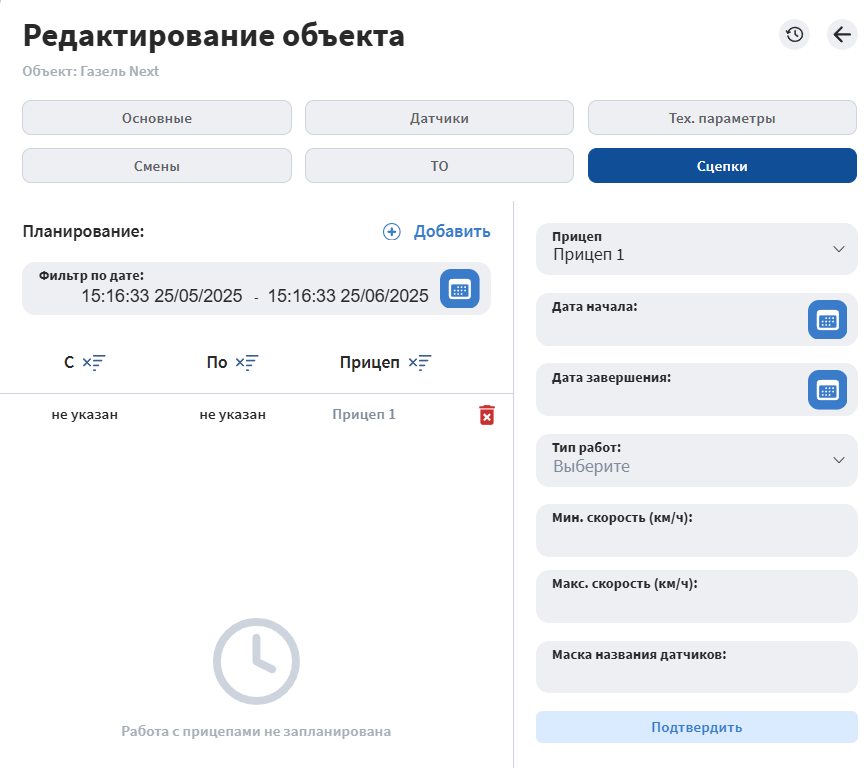The width and height of the screenshot is (867, 768).
Task: Click the back arrow icon
Action: (842, 35)
